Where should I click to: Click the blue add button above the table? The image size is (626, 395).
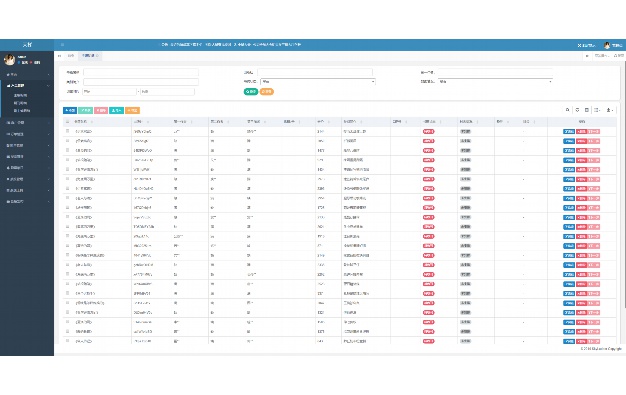(x=70, y=110)
